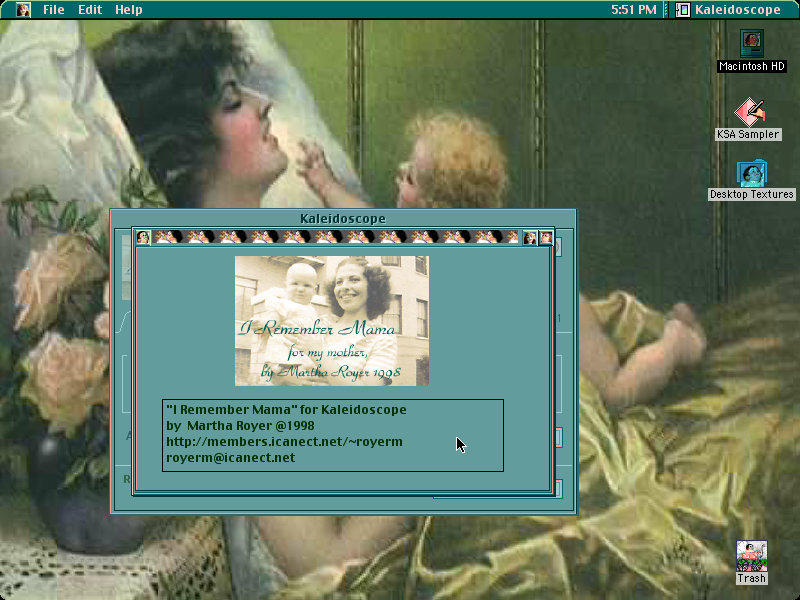Open the Help menu
The image size is (800, 600).
point(129,10)
